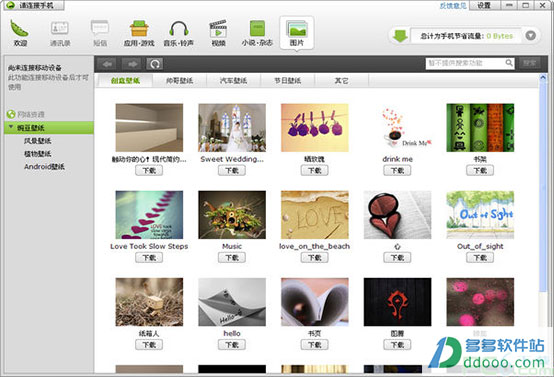This screenshot has height=377, width=554.
Task: Download the 图腾 wallpaper
Action: pos(397,345)
